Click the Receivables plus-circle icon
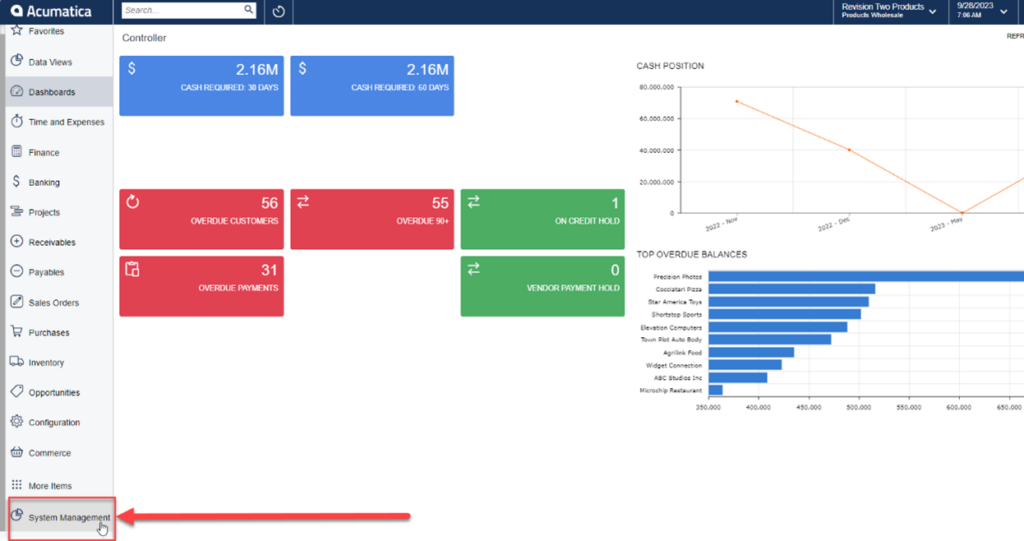 coord(17,241)
